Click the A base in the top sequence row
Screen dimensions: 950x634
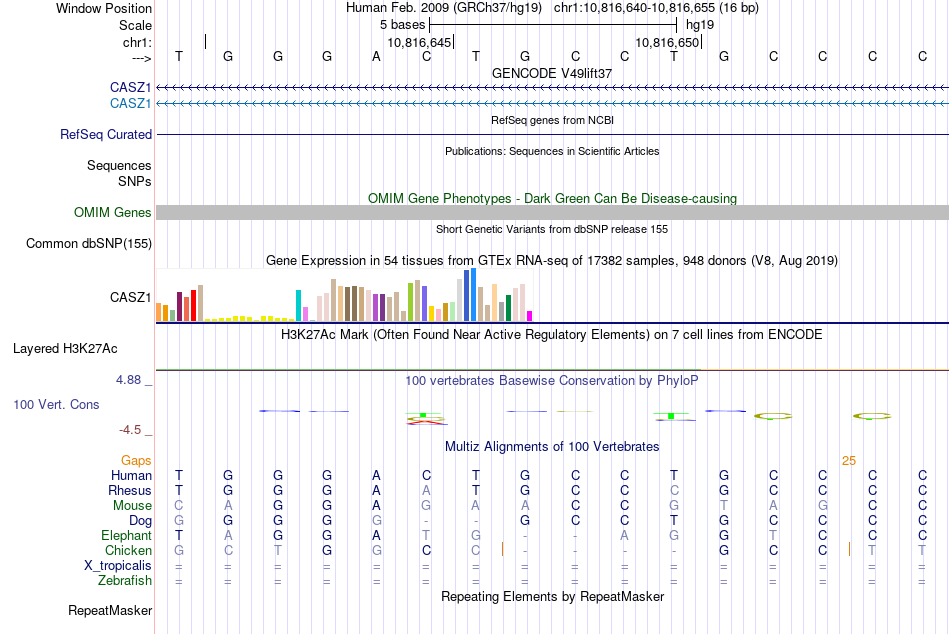[376, 56]
